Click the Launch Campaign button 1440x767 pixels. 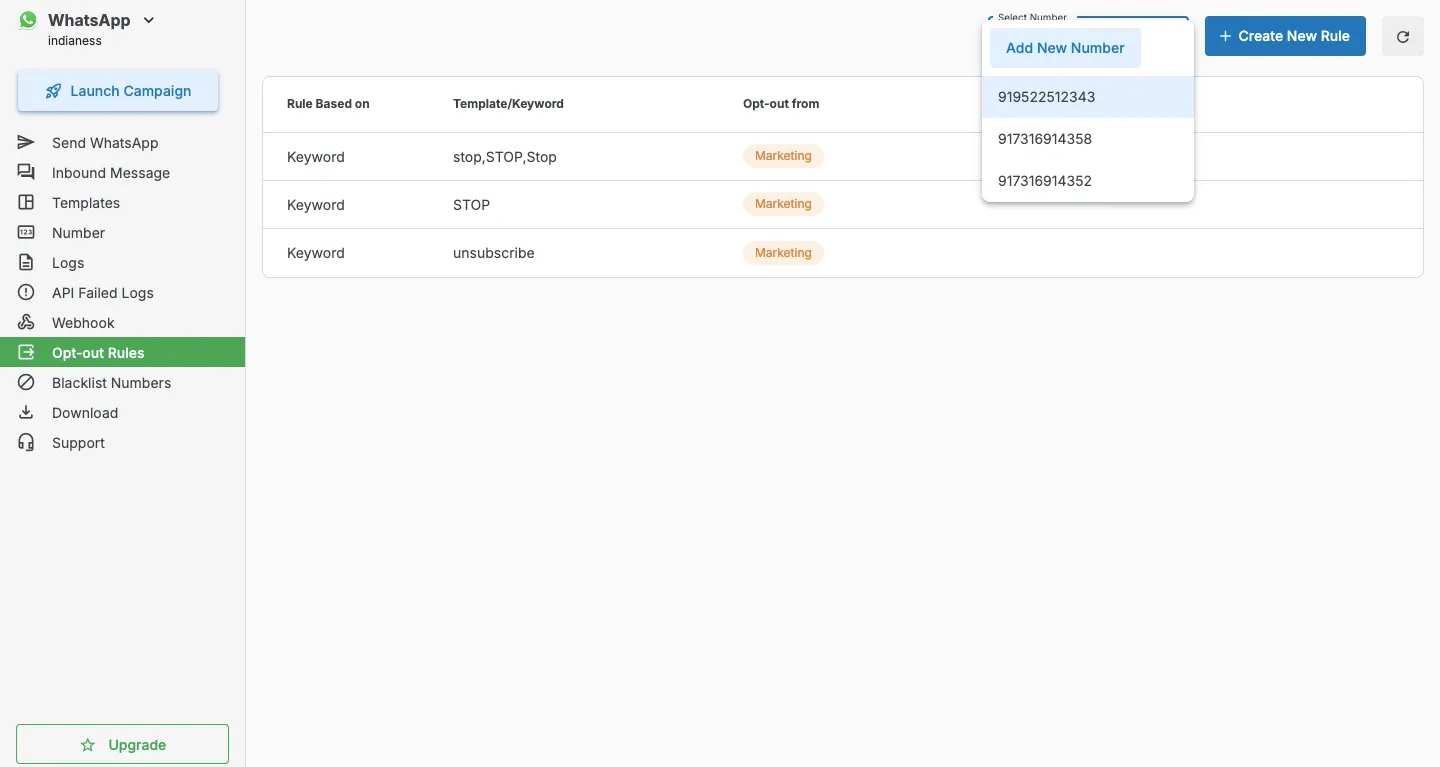[118, 91]
